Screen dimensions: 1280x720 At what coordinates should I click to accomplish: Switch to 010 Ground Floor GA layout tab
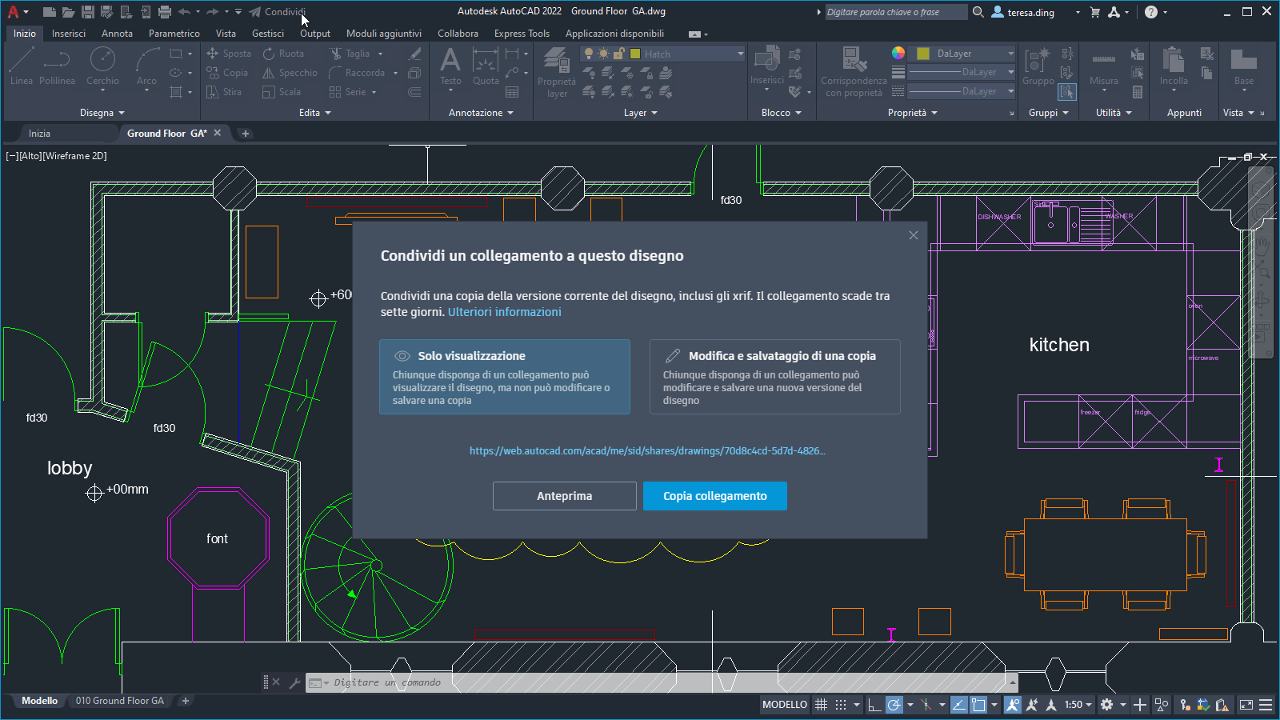tap(119, 701)
